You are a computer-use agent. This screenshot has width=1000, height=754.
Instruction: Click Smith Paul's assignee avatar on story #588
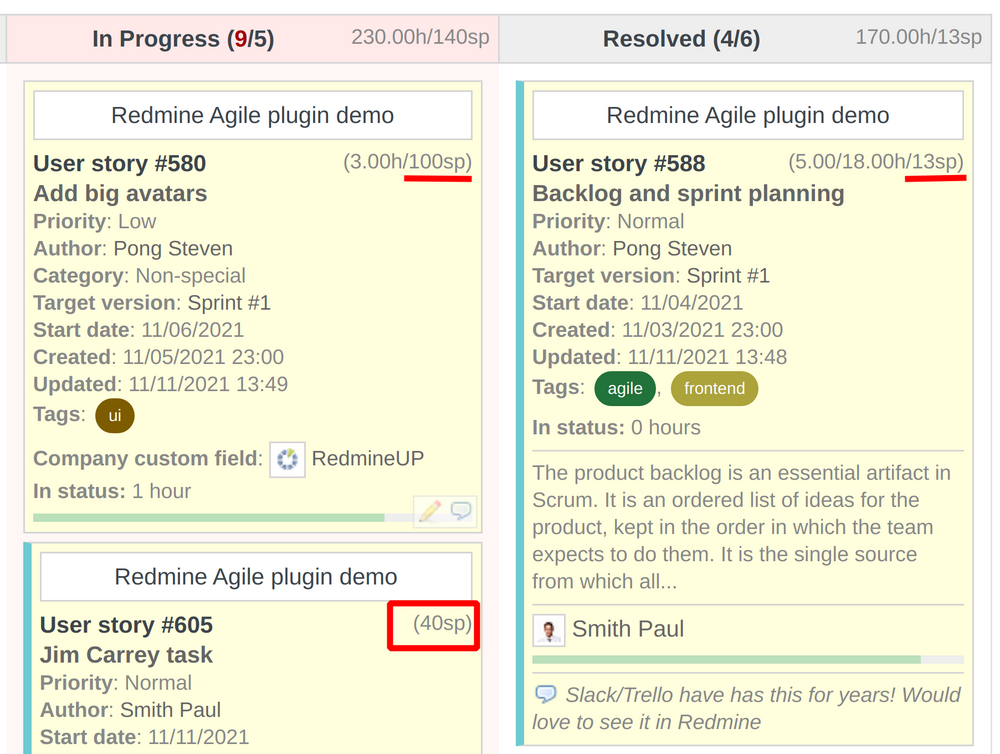pyautogui.click(x=548, y=630)
